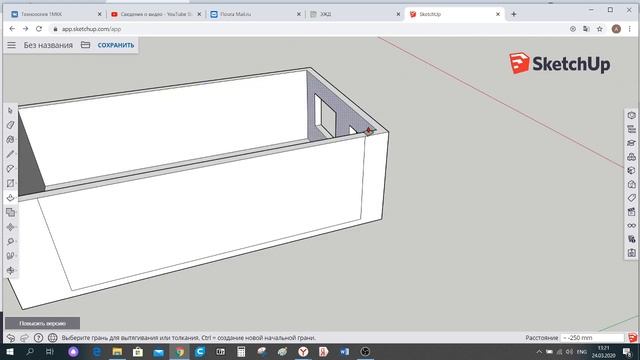Viewport: 640px width, 360px height.
Task: Select the Walk footprints tool
Action: 11,256
